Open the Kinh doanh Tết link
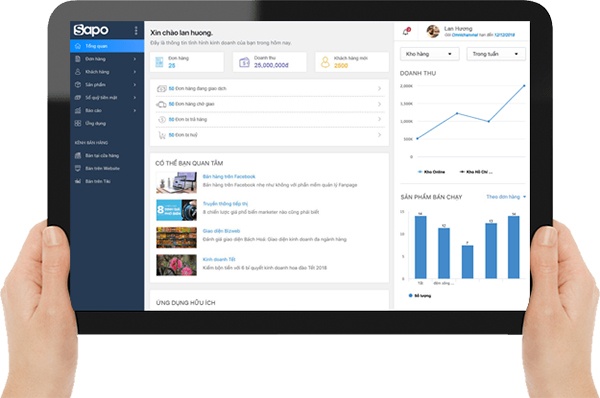The height and width of the screenshot is (398, 600). pyautogui.click(x=219, y=259)
